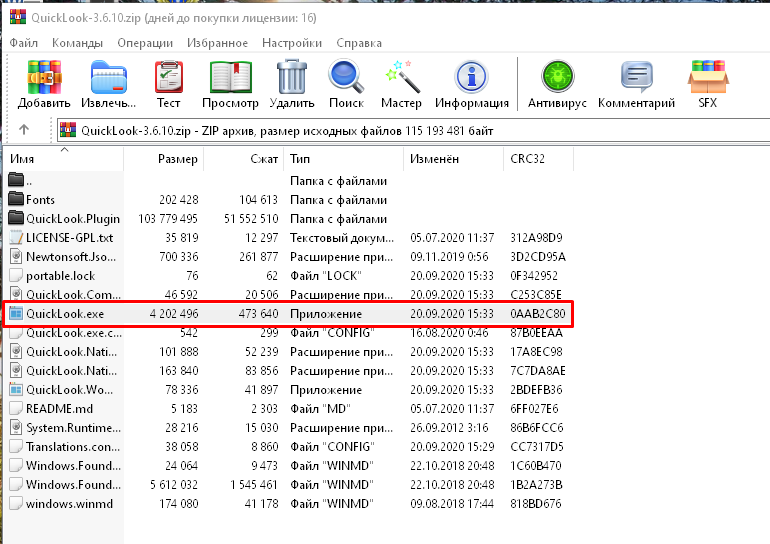Screen dimensions: 770x544
Task: Click CRC32 value 0AAB2C80
Action: tap(538, 313)
